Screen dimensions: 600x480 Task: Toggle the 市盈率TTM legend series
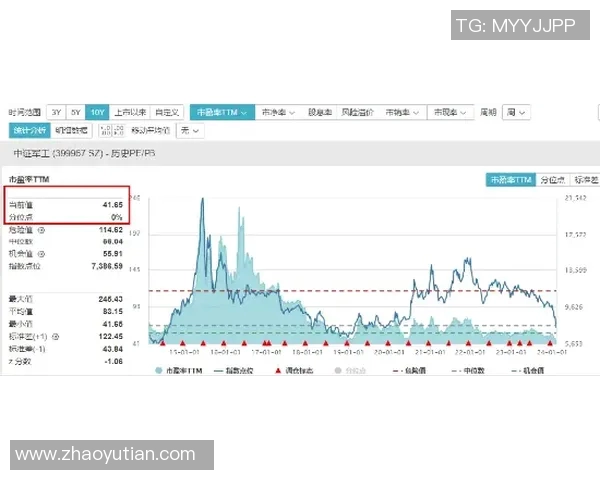click(178, 371)
